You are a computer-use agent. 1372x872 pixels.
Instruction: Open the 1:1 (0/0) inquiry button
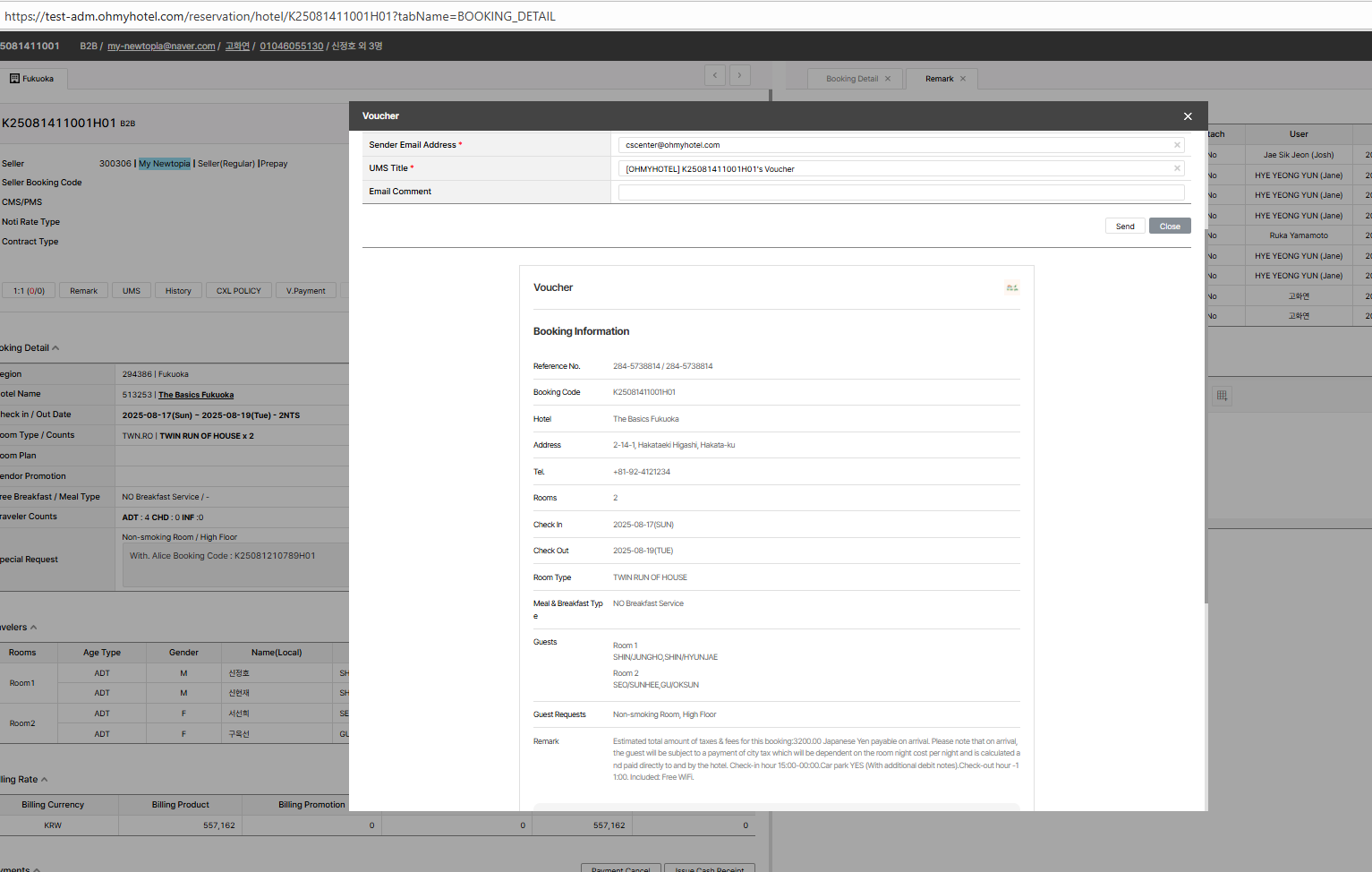click(x=30, y=291)
